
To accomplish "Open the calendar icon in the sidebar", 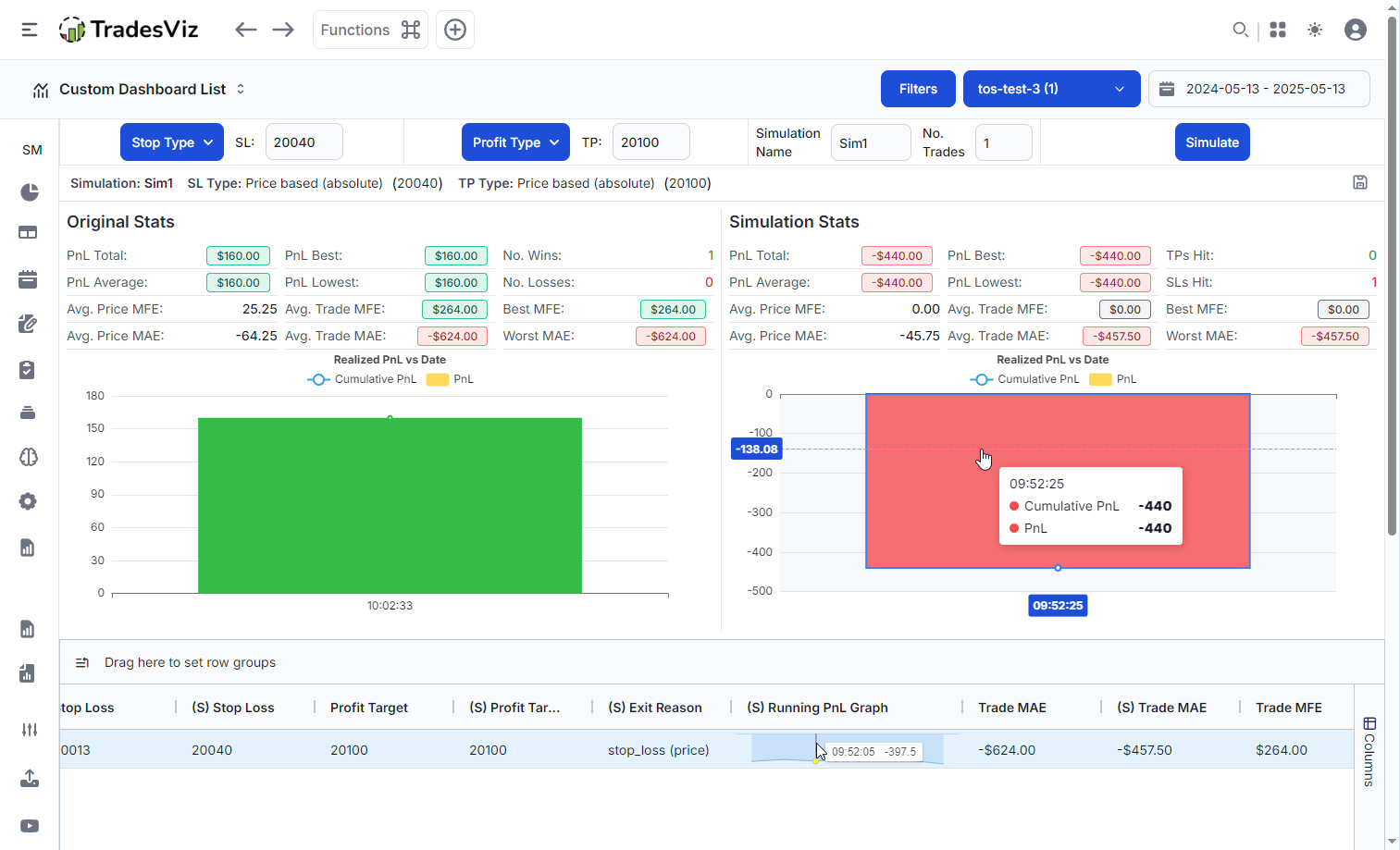I will pyautogui.click(x=28, y=279).
